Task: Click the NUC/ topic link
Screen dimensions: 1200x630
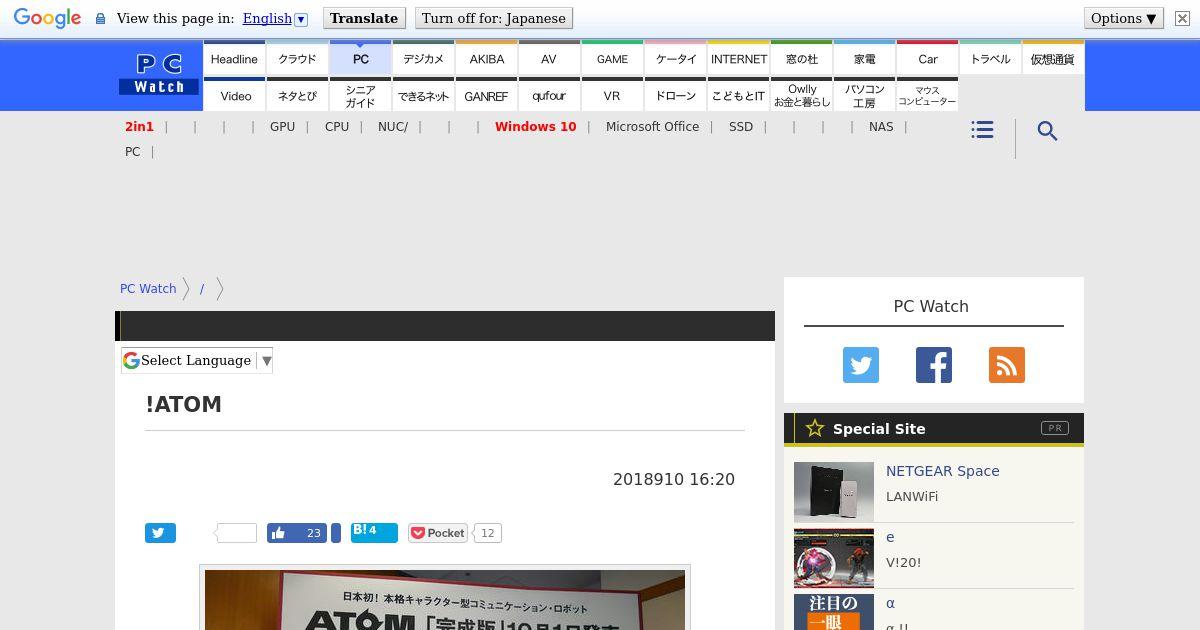Action: coord(393,126)
